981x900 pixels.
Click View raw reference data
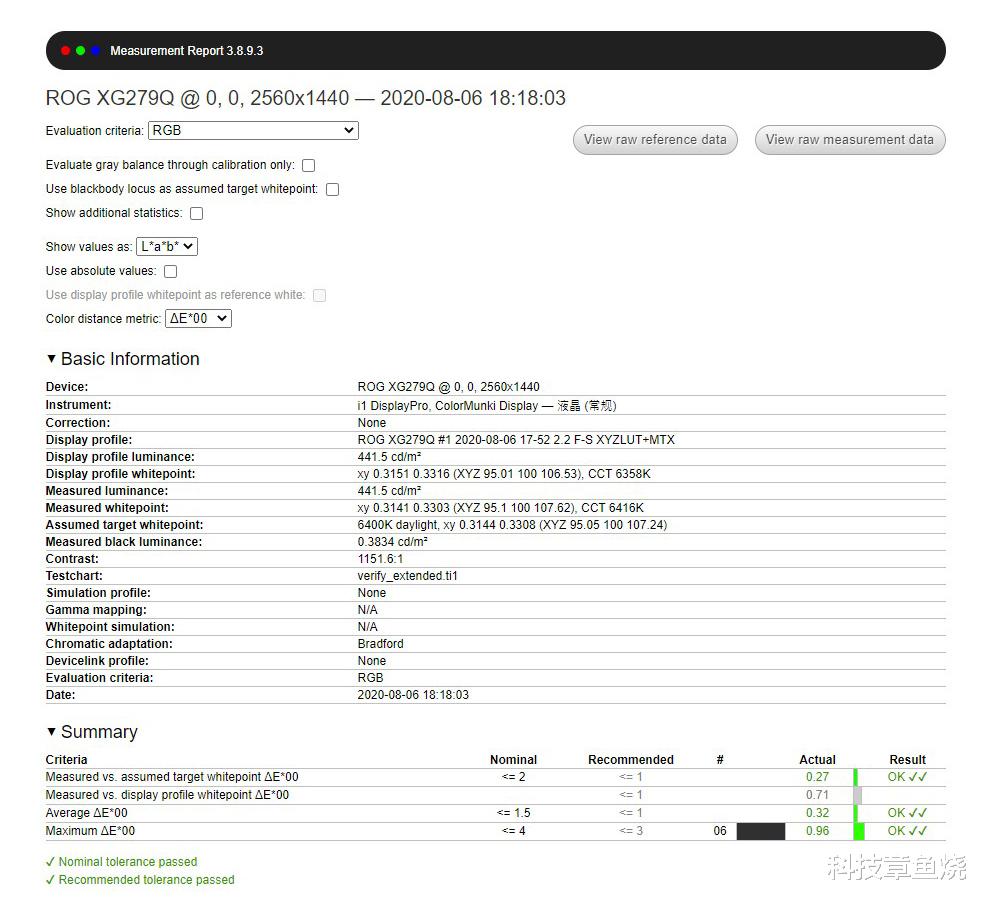pyautogui.click(x=654, y=140)
